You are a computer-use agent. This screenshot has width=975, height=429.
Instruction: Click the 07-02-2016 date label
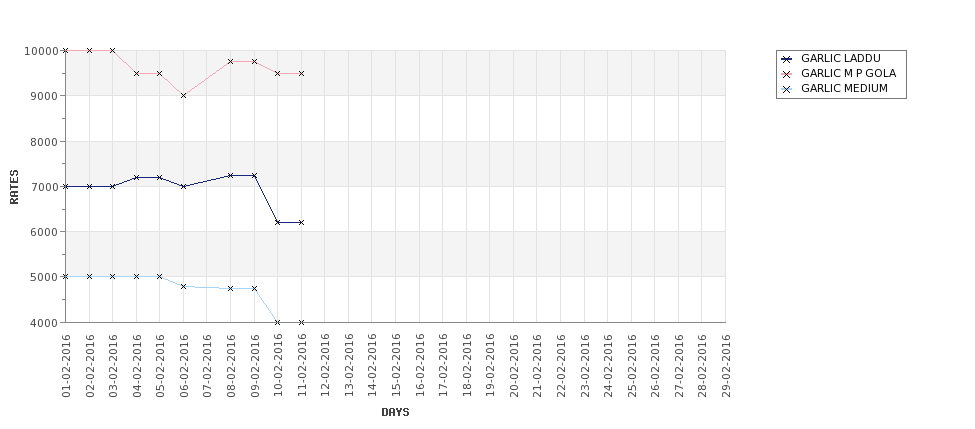pos(208,366)
